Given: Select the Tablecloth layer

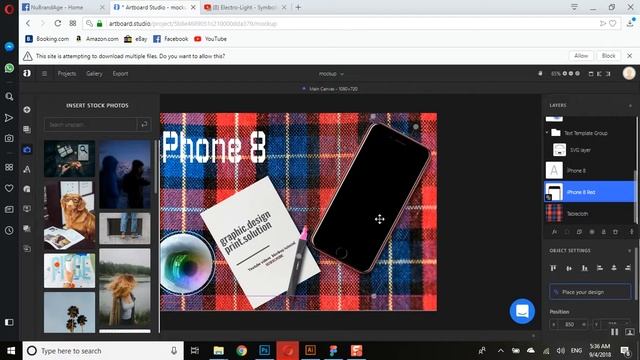Looking at the screenshot, I should 589,213.
